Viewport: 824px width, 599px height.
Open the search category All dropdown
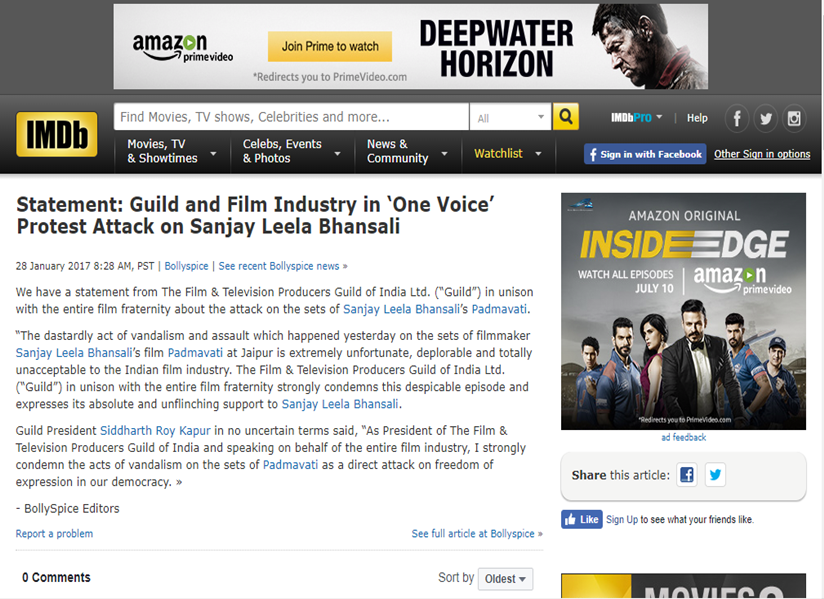510,117
